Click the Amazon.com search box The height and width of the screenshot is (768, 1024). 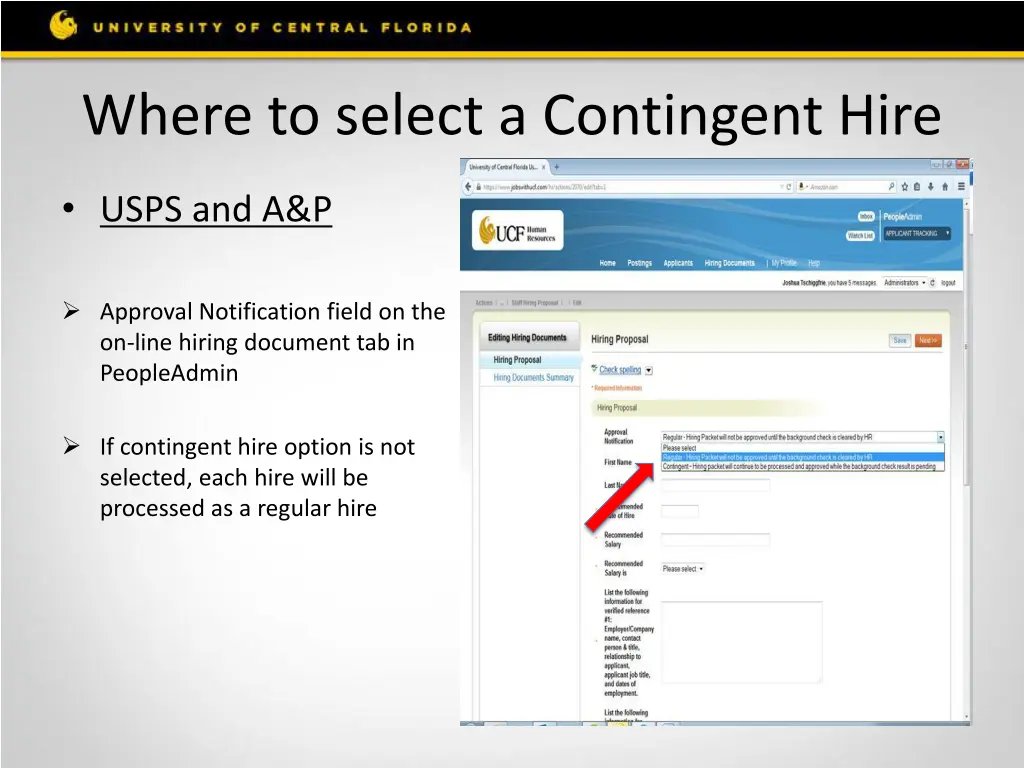[x=846, y=187]
